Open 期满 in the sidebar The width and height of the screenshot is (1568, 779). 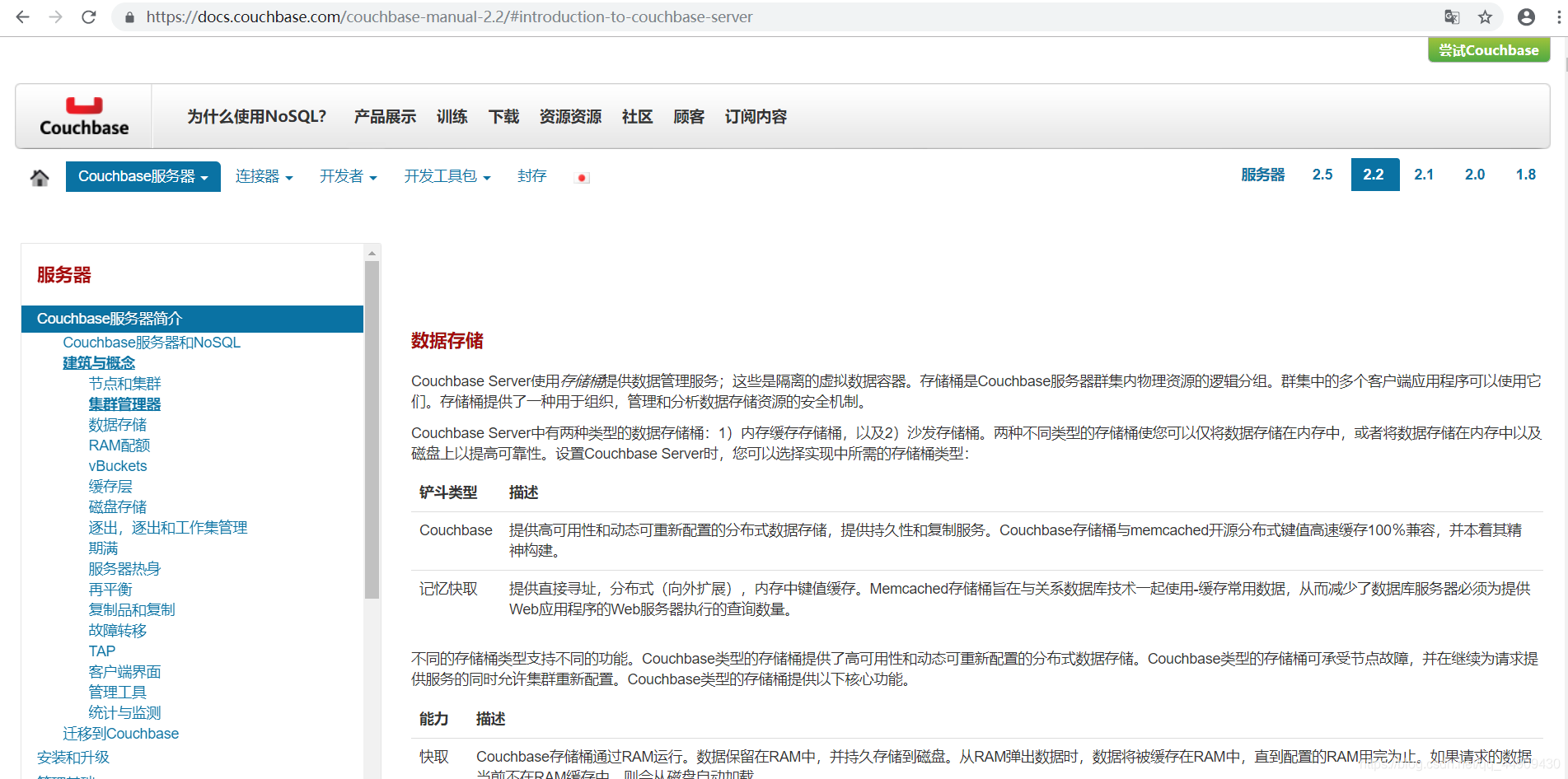pos(103,548)
